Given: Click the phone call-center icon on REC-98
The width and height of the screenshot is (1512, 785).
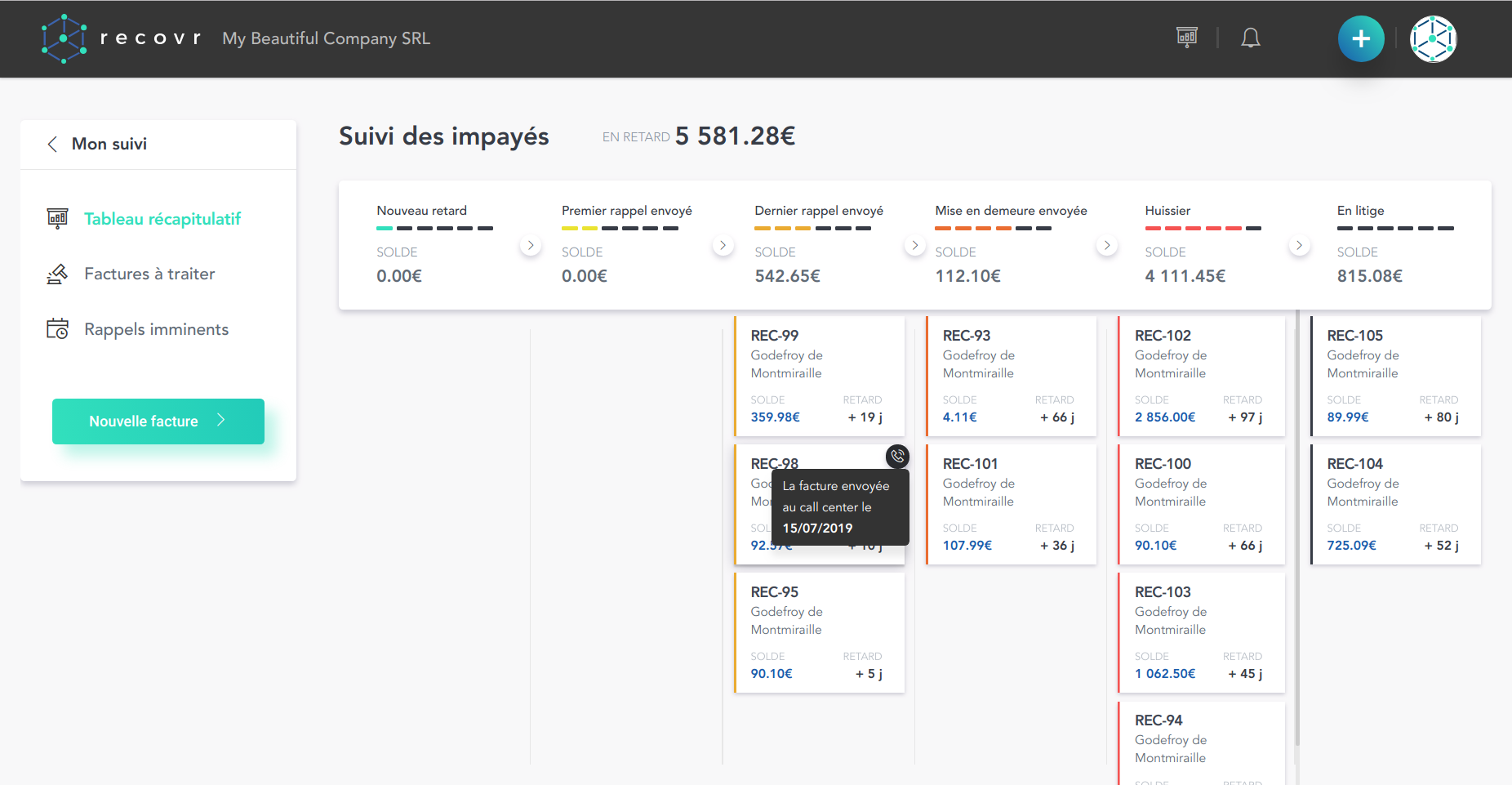Looking at the screenshot, I should click(x=897, y=456).
